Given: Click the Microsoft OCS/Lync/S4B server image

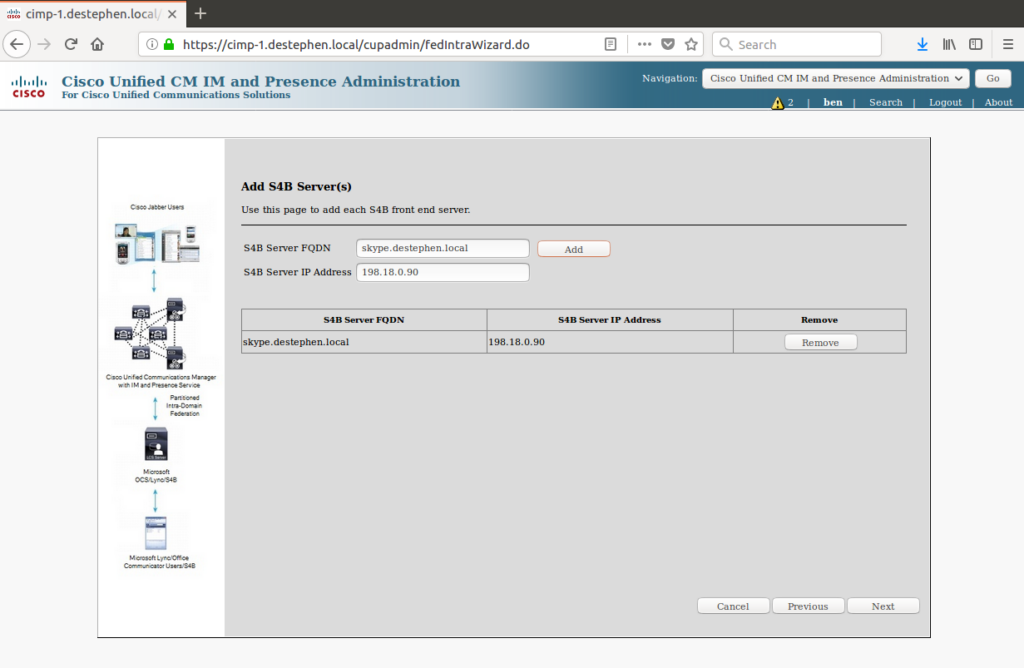Looking at the screenshot, I should tap(156, 444).
